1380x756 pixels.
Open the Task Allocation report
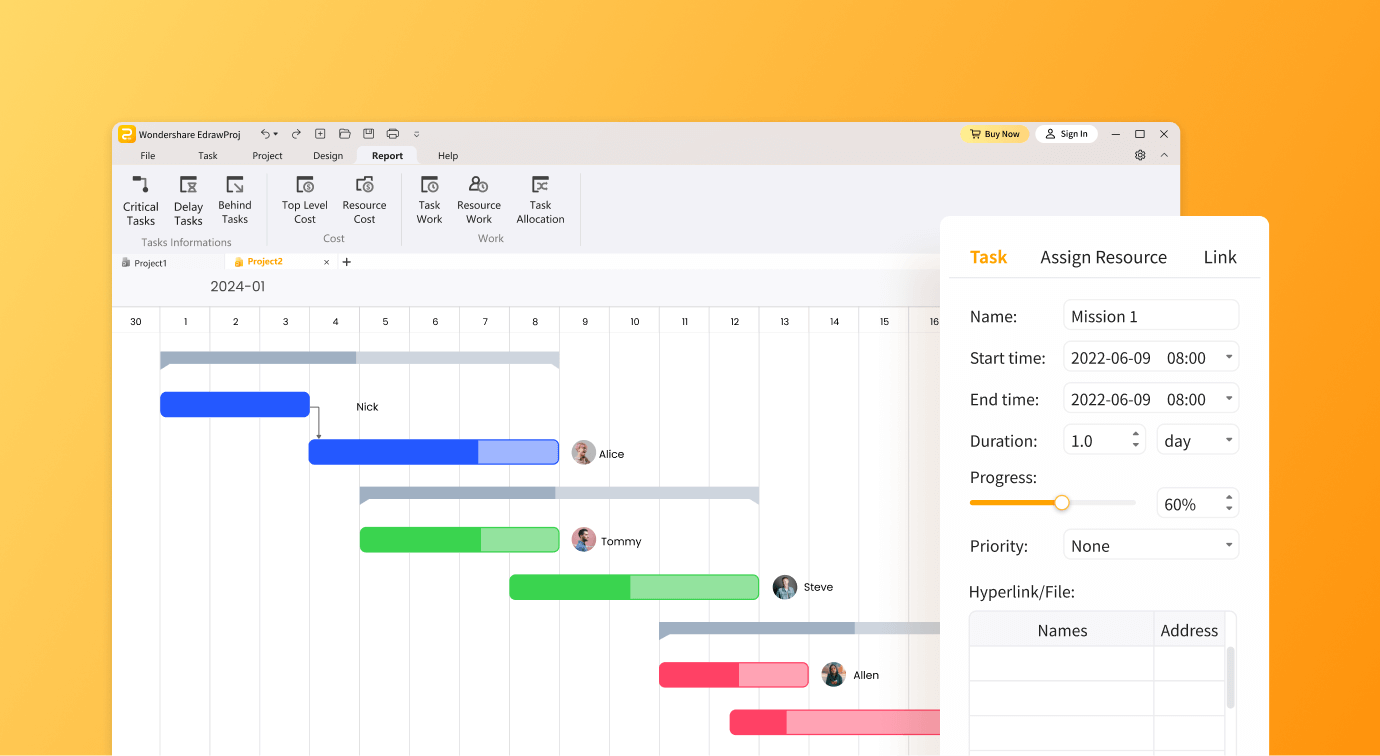[x=540, y=200]
